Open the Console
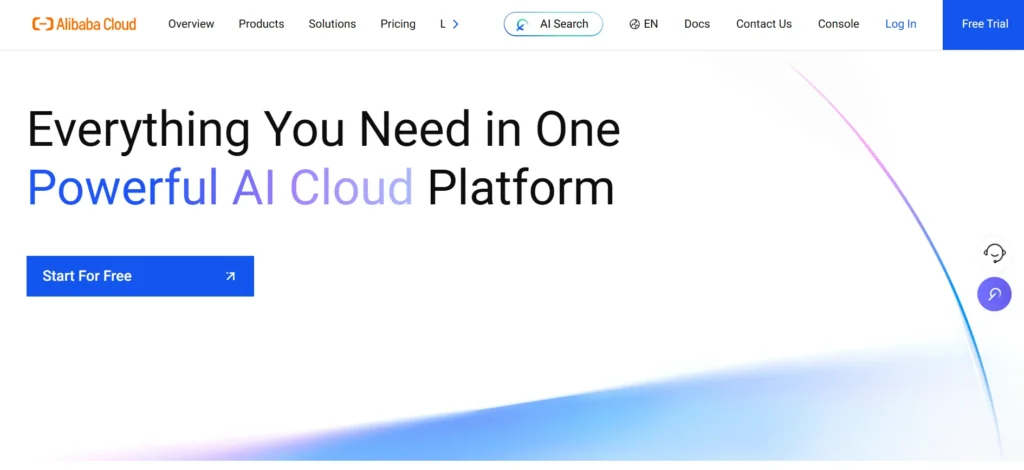The height and width of the screenshot is (470, 1024). pos(839,24)
